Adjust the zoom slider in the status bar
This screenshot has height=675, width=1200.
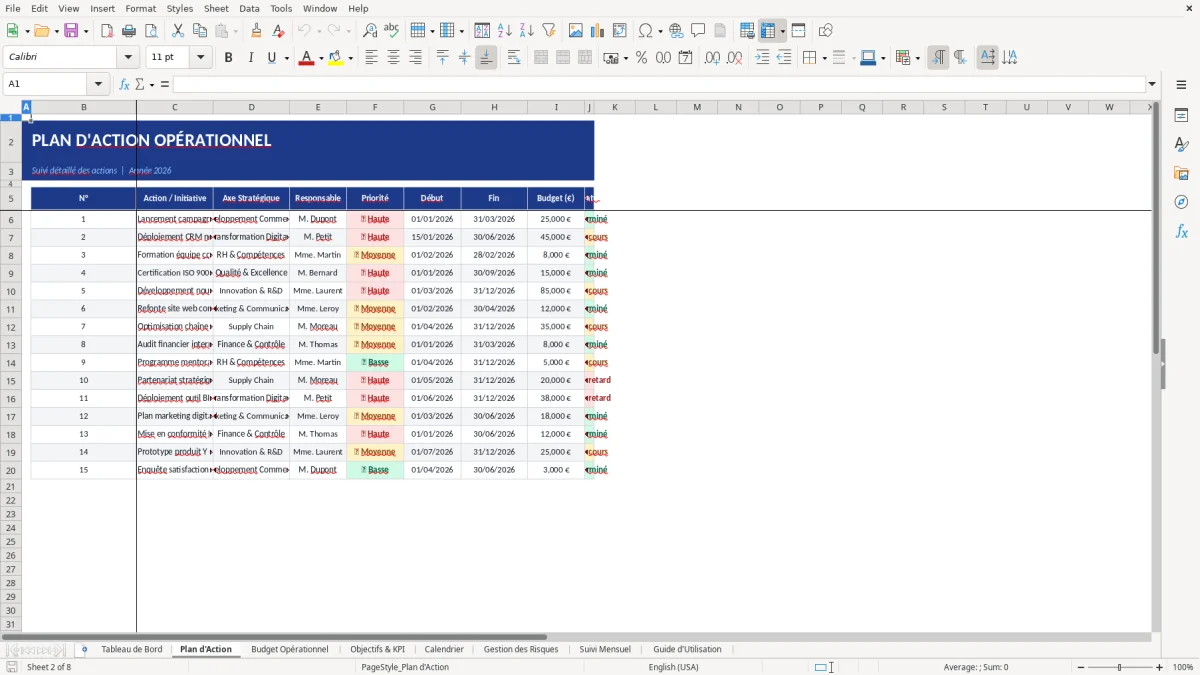(x=1118, y=667)
